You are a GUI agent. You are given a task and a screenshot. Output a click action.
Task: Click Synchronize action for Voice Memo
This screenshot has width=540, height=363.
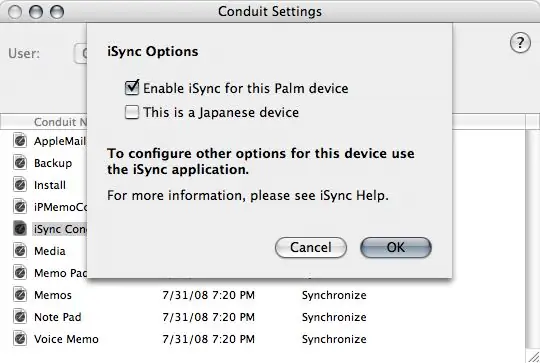[334, 339]
